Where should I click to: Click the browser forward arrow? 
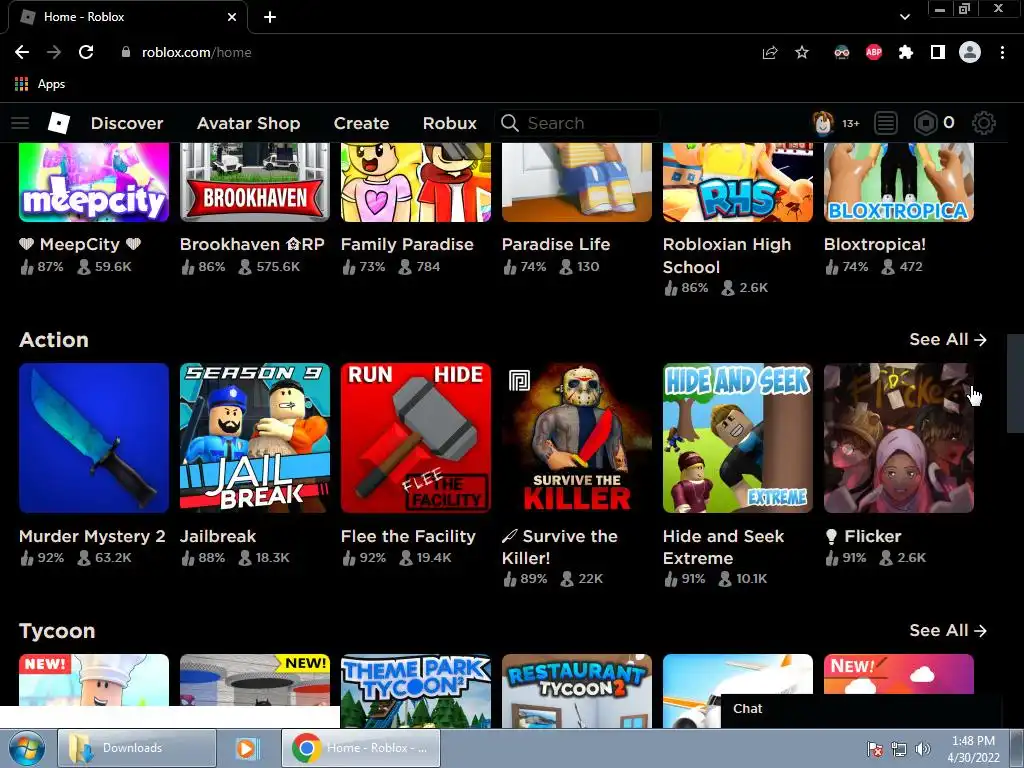(x=54, y=52)
